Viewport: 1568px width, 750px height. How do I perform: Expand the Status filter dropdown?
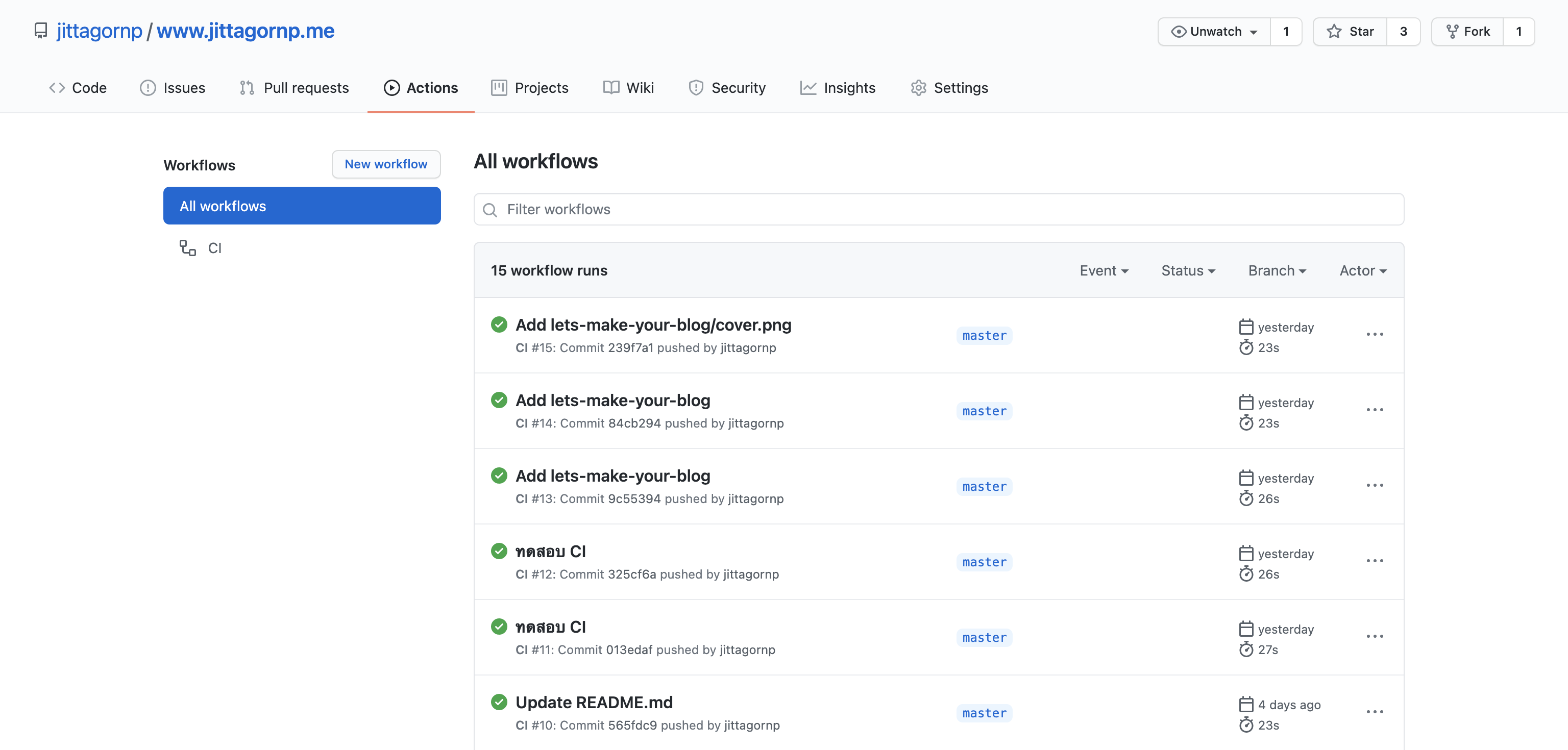pyautogui.click(x=1188, y=271)
